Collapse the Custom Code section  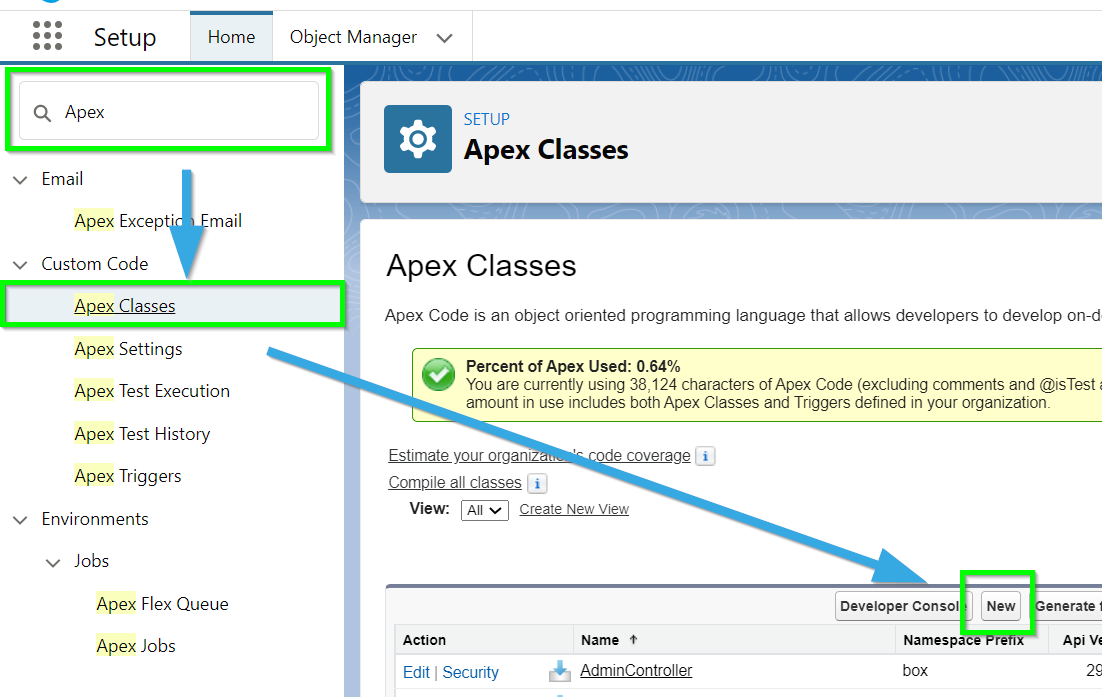[20, 265]
